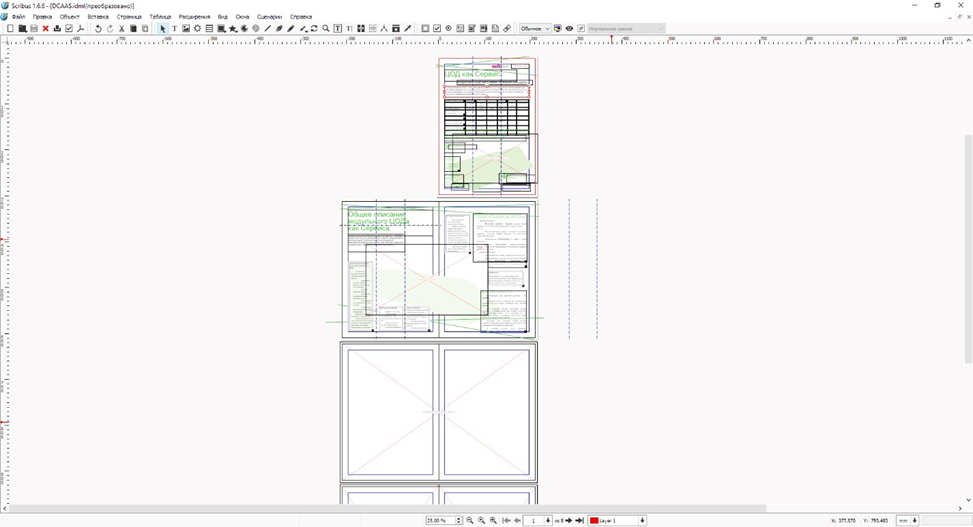This screenshot has height=527, width=973.
Task: Zoom in using status bar magnifier
Action: (493, 520)
